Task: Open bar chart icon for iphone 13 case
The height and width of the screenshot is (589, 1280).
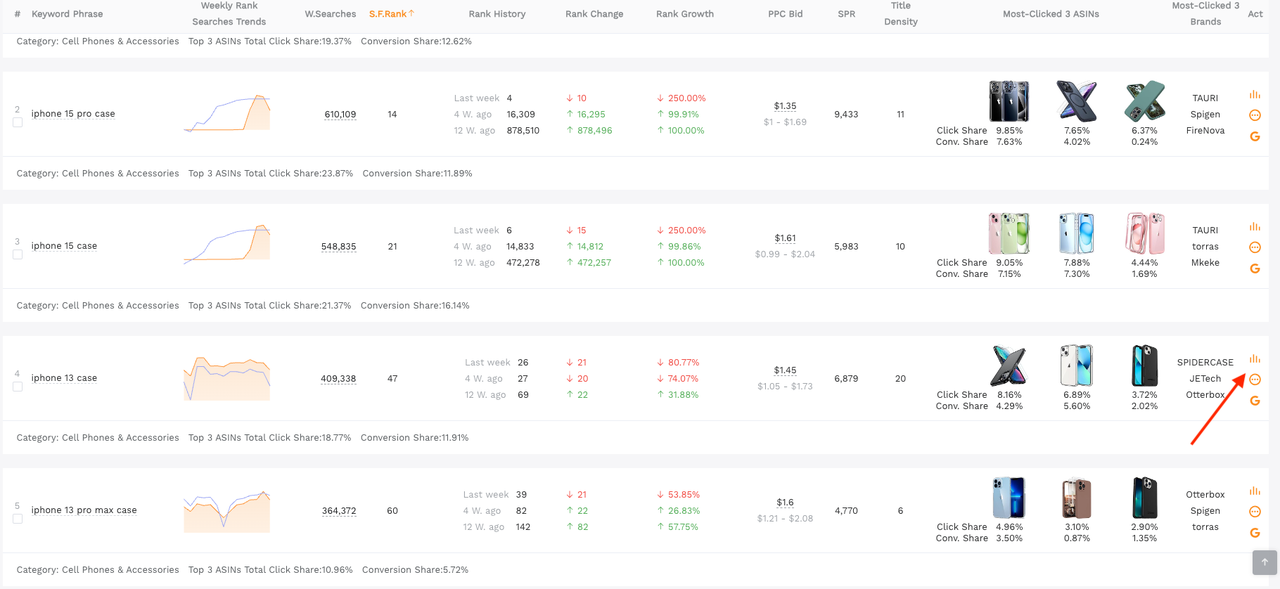Action: [x=1255, y=359]
